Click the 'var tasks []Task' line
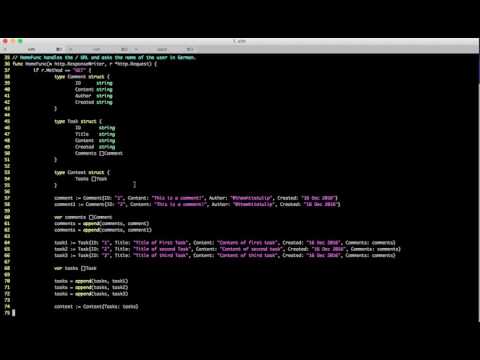This screenshot has width=480, height=360. [75, 268]
